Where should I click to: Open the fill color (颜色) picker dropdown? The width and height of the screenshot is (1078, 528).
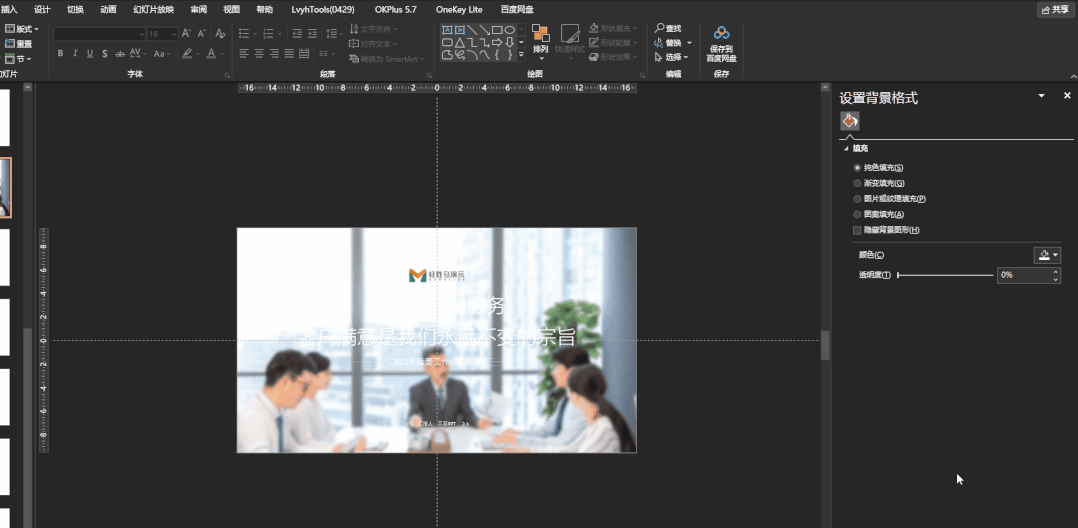[1047, 255]
